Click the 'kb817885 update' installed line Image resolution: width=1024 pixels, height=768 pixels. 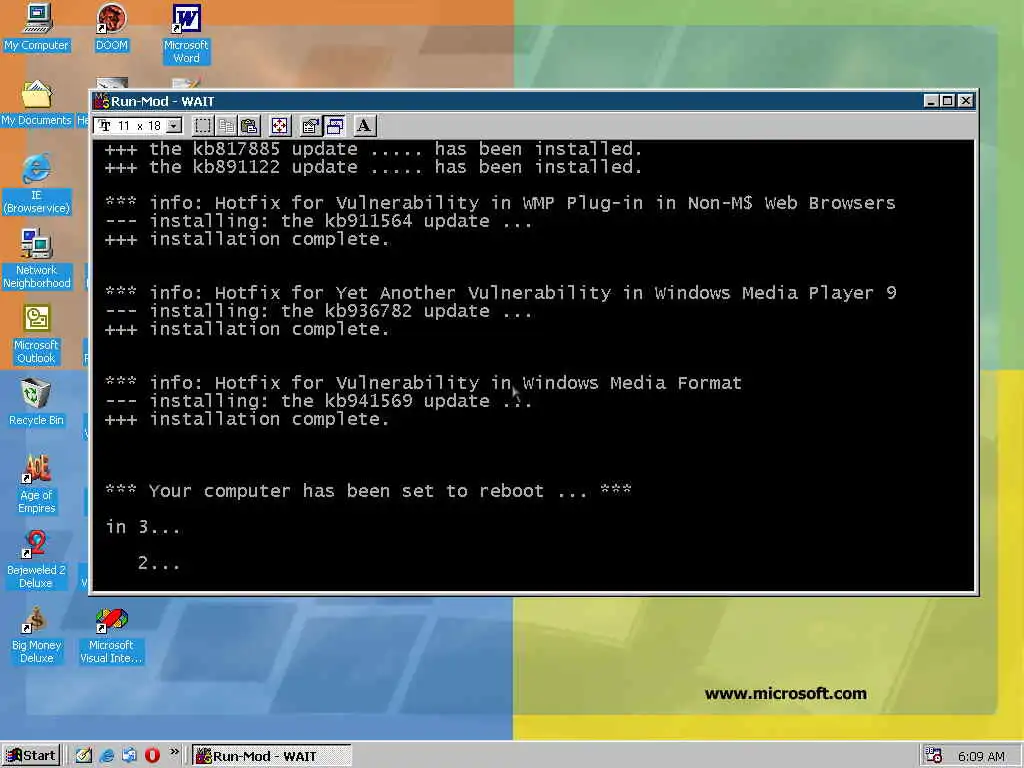(374, 149)
